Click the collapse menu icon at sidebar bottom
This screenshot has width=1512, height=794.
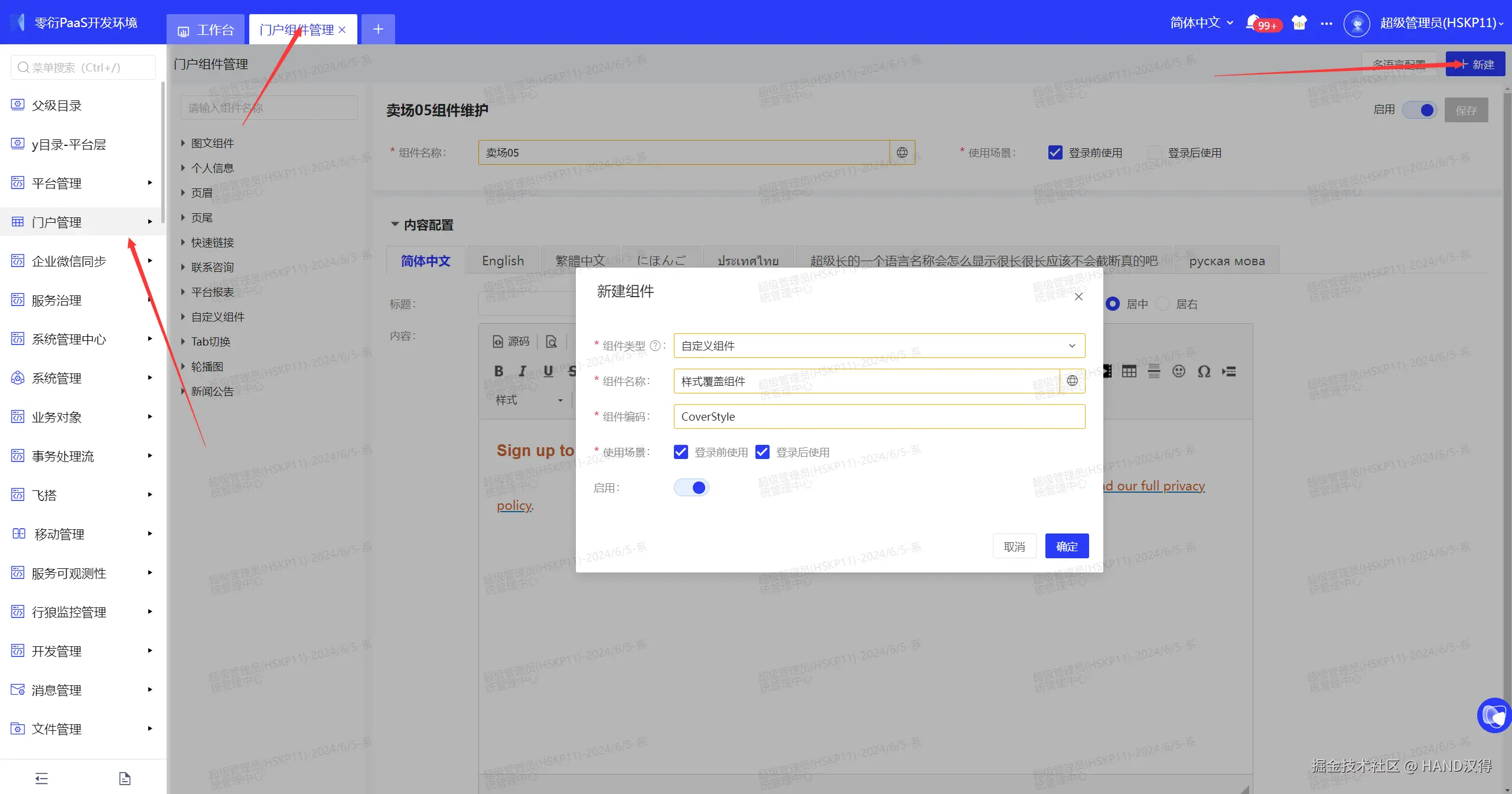coord(41,778)
